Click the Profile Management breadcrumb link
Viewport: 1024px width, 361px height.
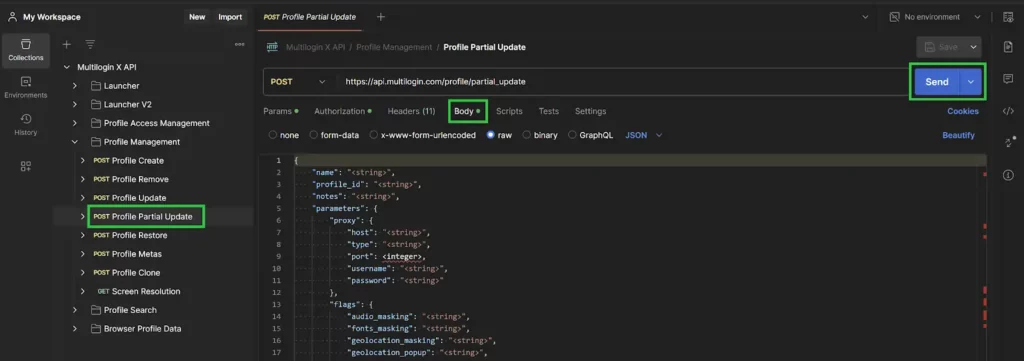[x=394, y=47]
